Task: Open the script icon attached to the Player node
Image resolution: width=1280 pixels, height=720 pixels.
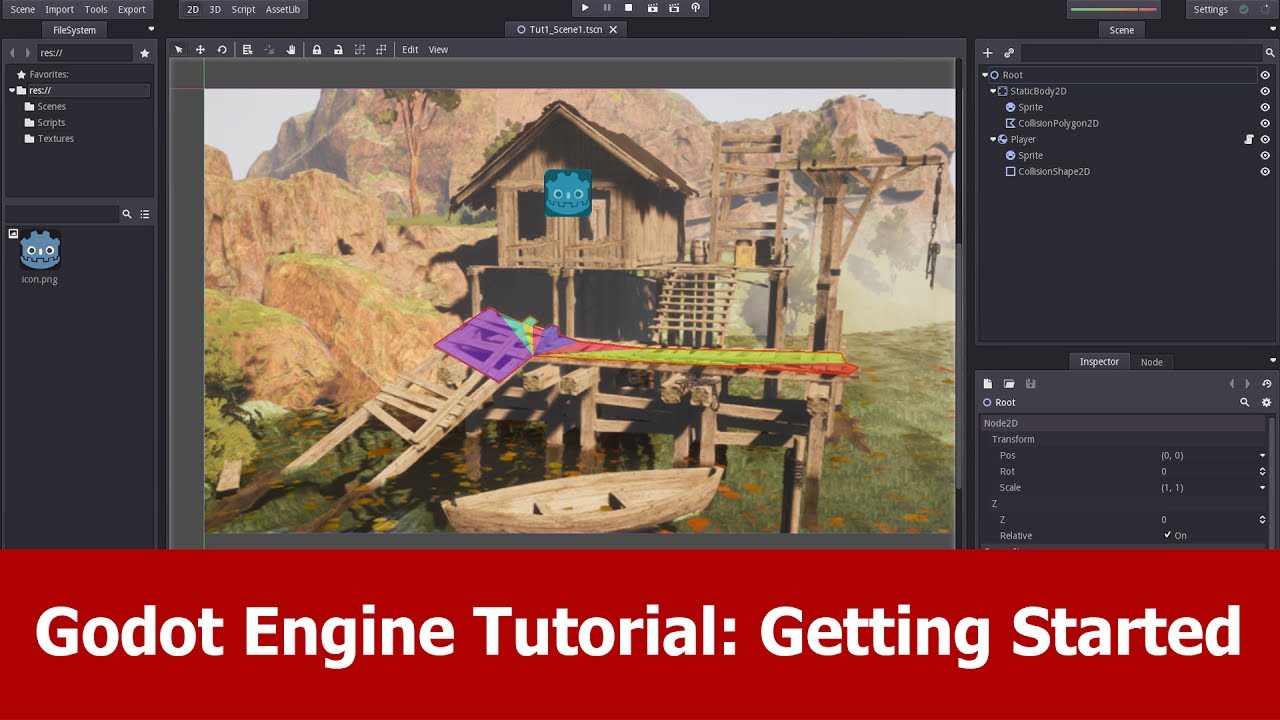Action: tap(1249, 139)
